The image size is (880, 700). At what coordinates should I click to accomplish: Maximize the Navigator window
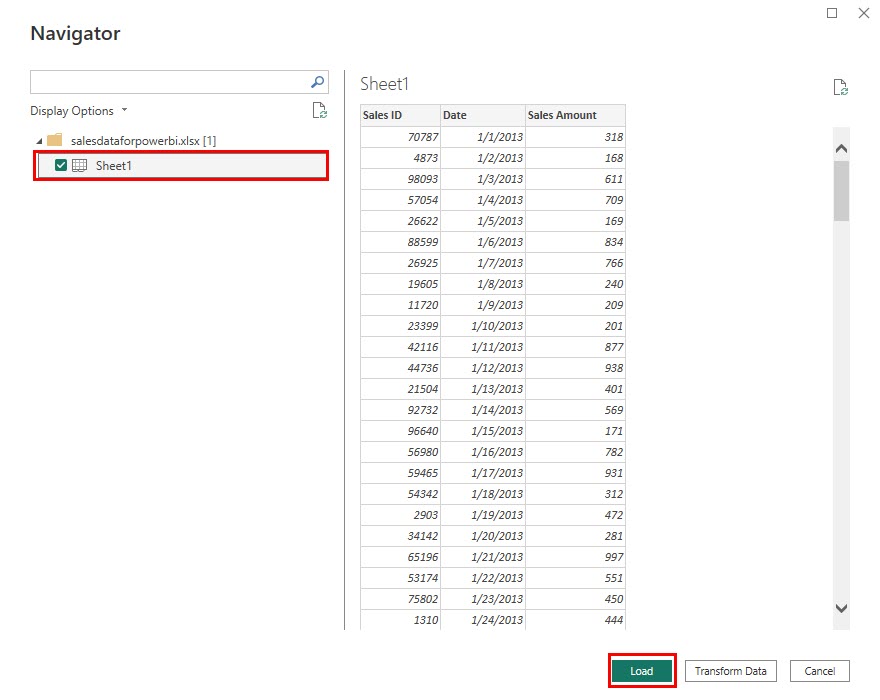pyautogui.click(x=832, y=12)
